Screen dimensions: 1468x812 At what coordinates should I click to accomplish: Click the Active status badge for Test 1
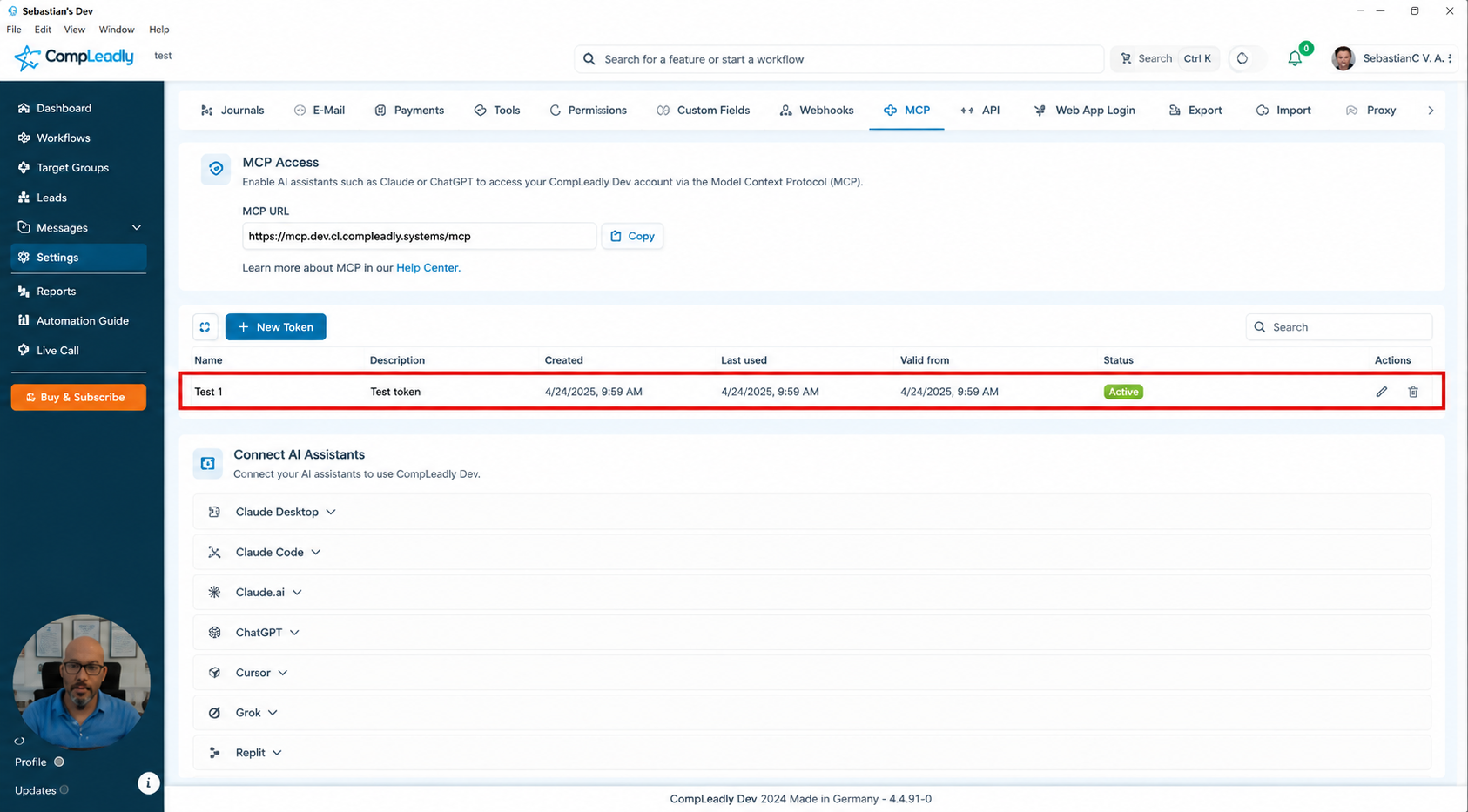point(1123,392)
